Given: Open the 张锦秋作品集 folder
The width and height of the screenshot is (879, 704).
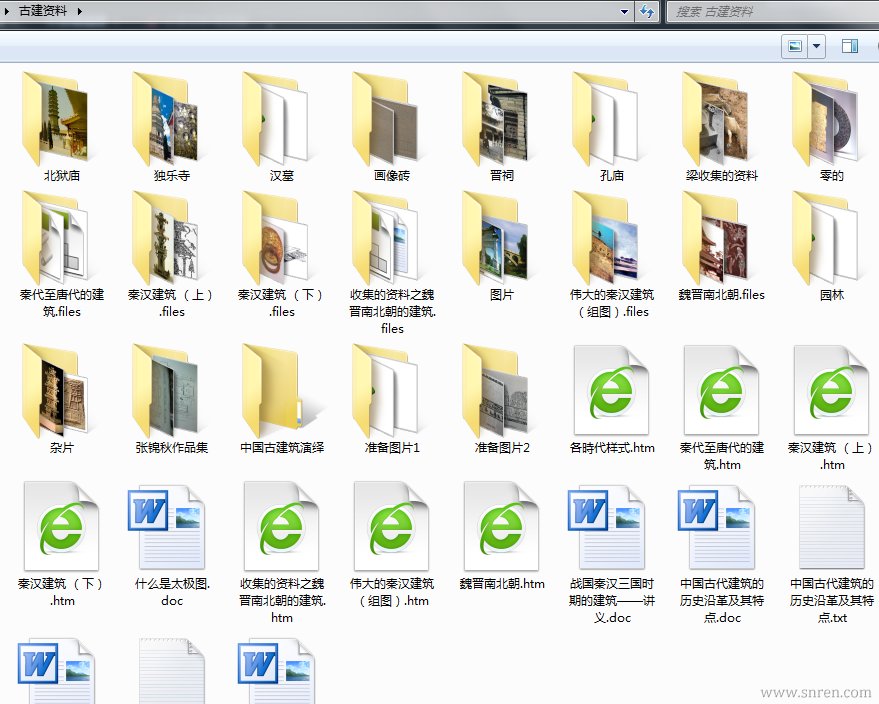Looking at the screenshot, I should pyautogui.click(x=165, y=390).
